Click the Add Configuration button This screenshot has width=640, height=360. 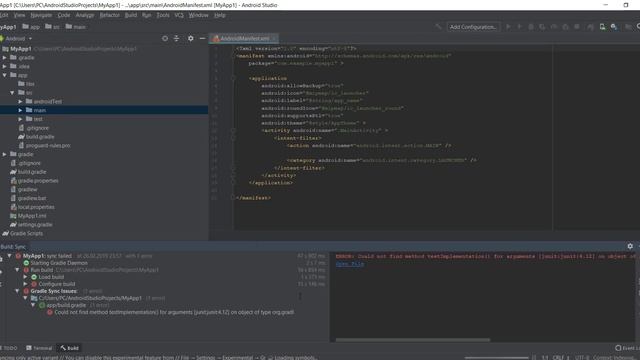[473, 27]
